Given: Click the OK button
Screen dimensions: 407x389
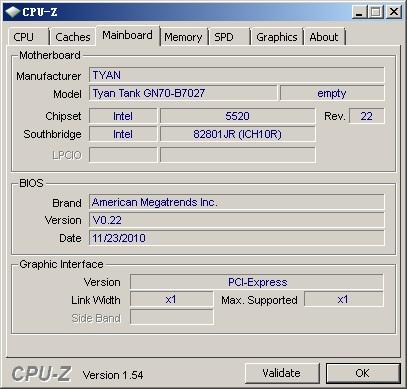Looking at the screenshot, I should click(x=363, y=373).
